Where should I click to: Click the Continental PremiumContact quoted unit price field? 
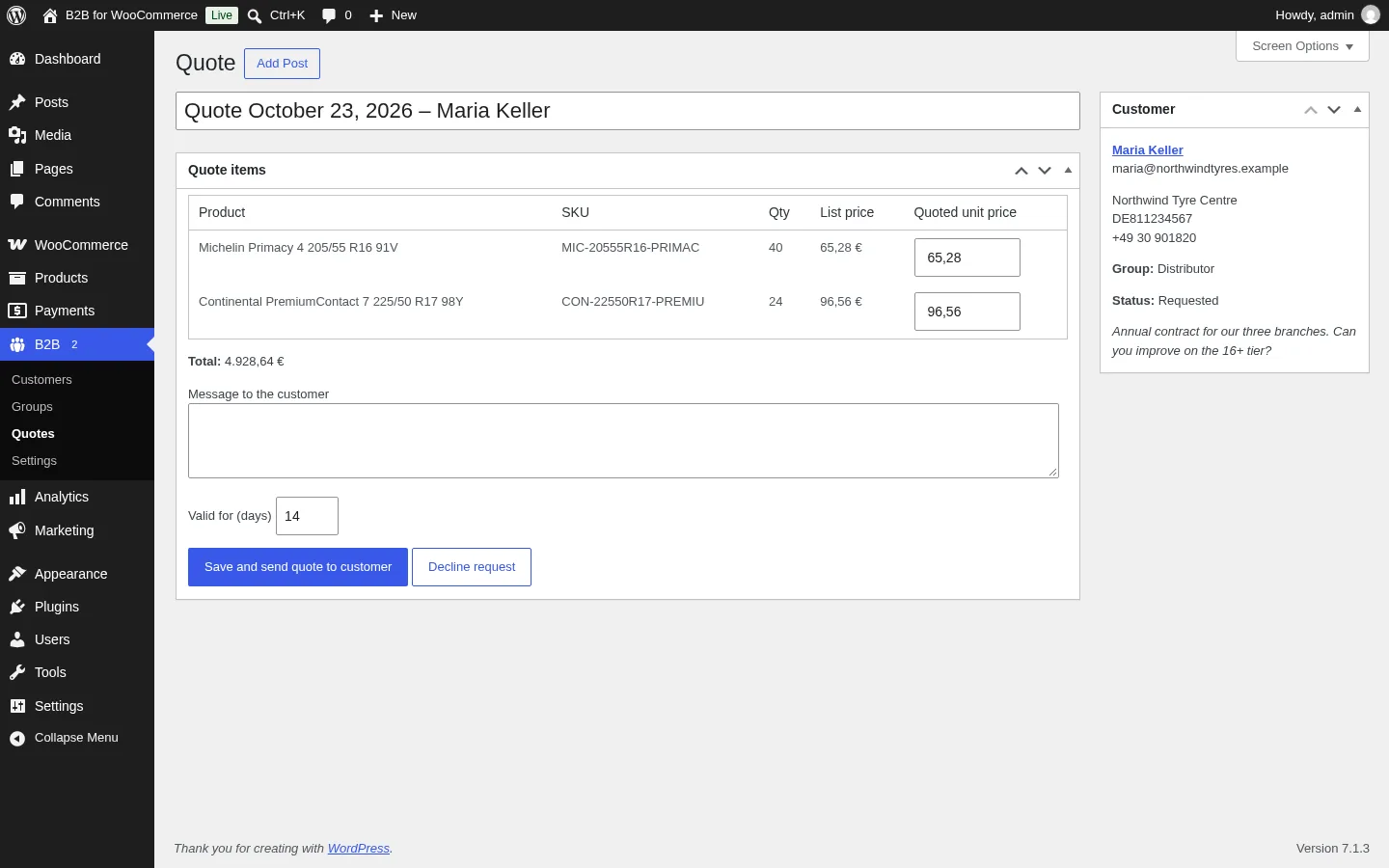click(x=967, y=312)
